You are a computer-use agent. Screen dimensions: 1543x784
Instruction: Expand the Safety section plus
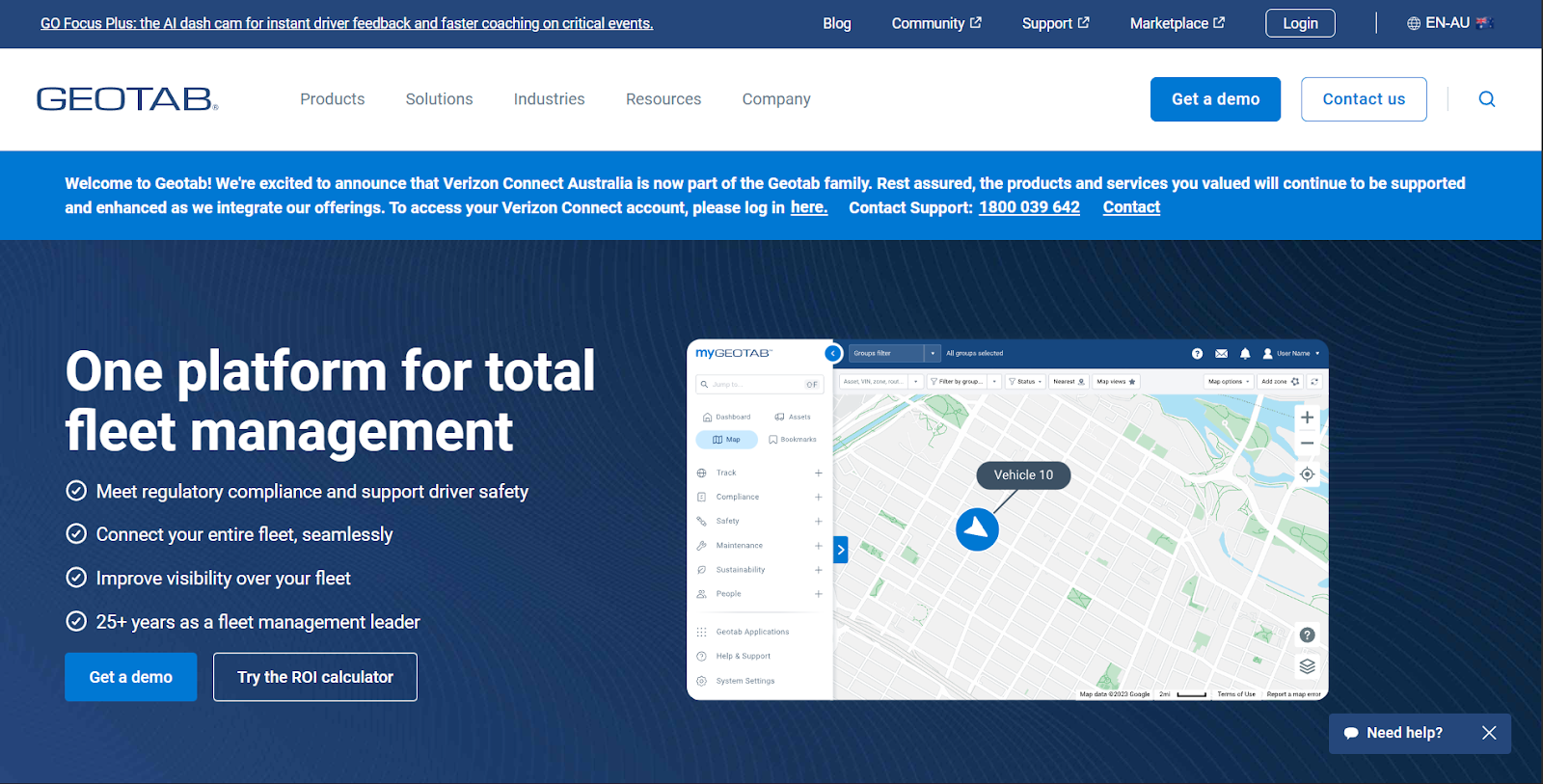[x=818, y=522]
